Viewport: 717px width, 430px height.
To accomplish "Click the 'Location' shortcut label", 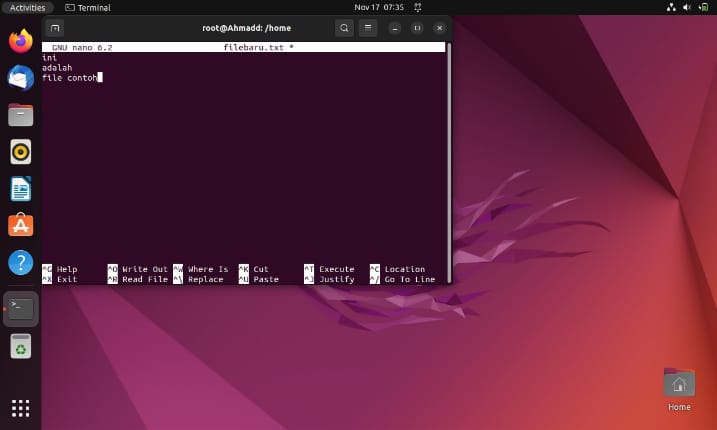I will tap(405, 269).
